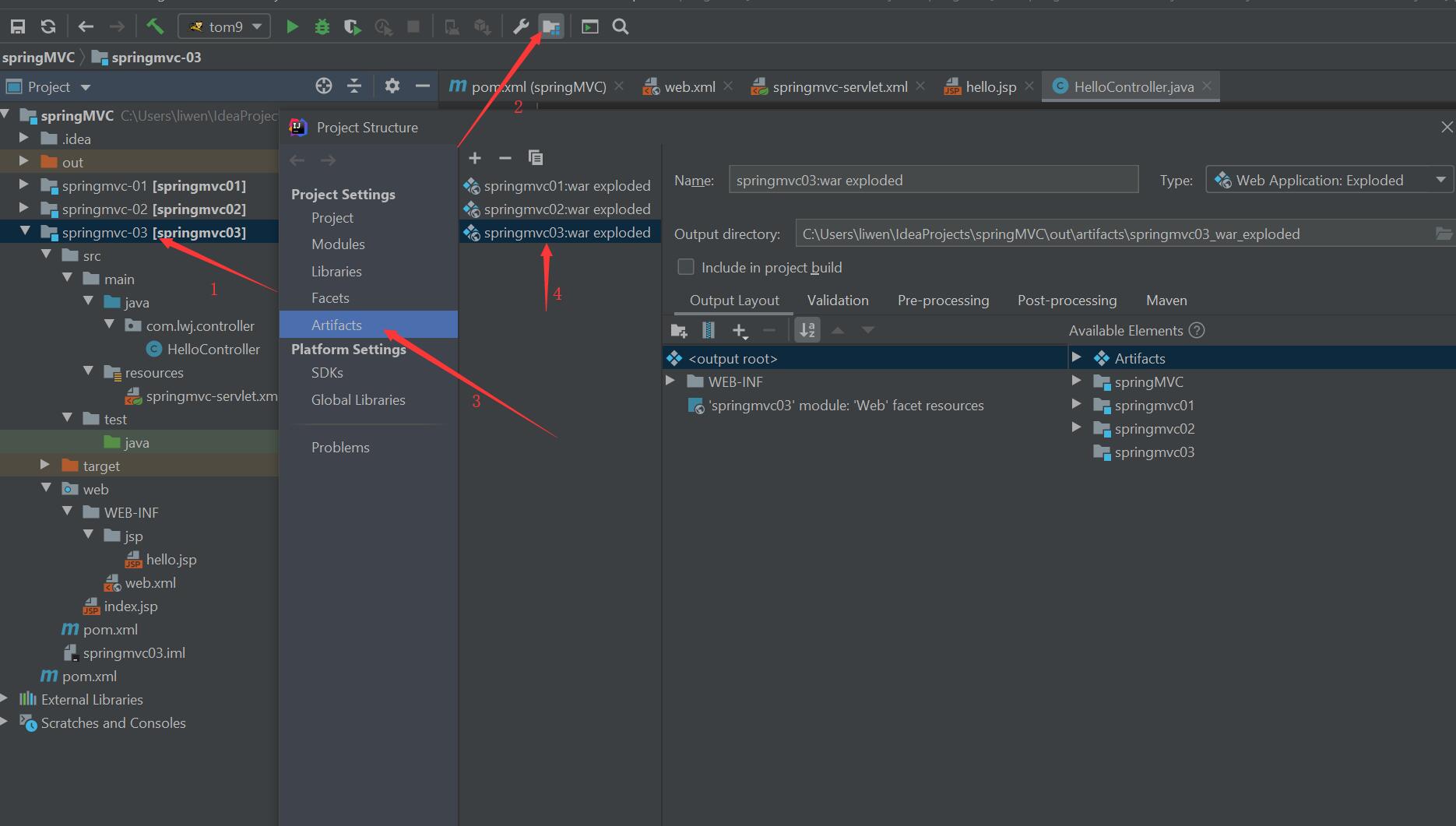
Task: Open the Maven tab
Action: [1166, 301]
